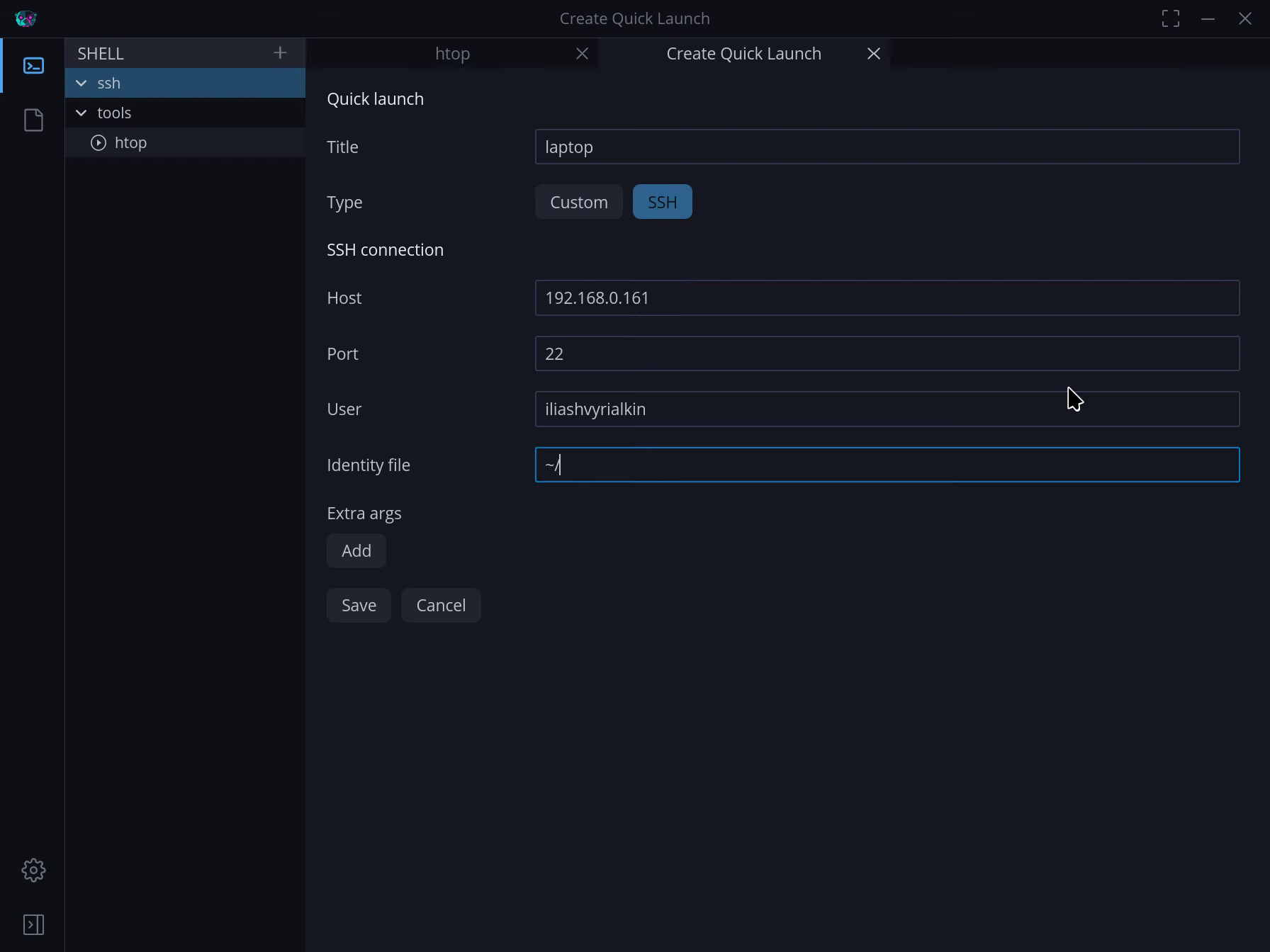The height and width of the screenshot is (952, 1270).
Task: Click the Host input field
Action: [887, 297]
